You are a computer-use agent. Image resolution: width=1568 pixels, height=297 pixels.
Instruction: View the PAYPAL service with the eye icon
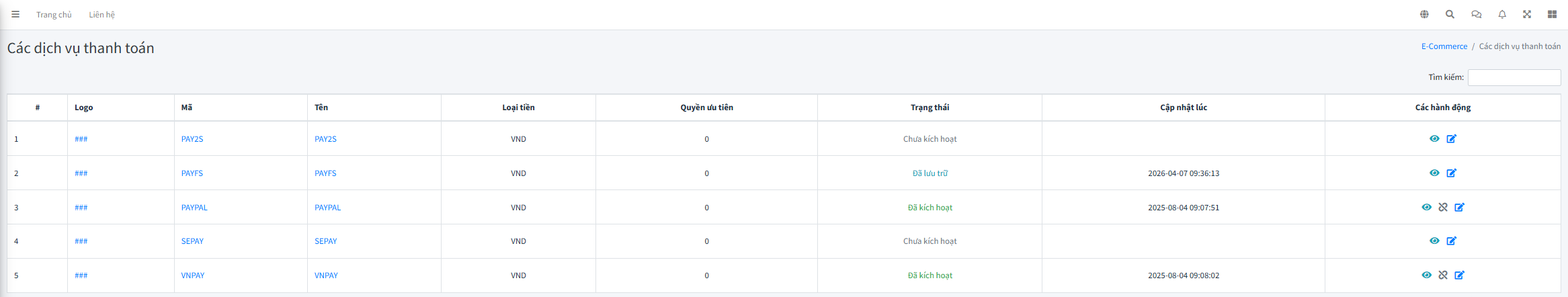pos(1426,208)
